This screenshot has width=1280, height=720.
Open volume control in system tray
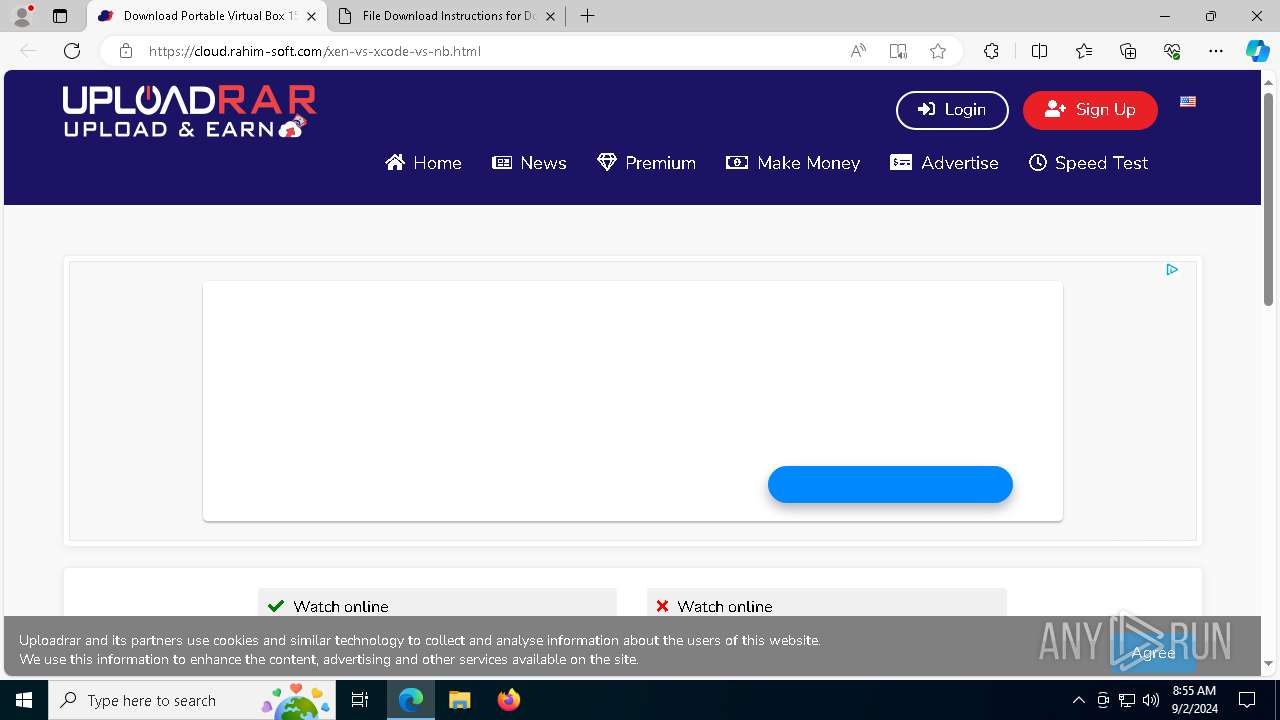click(1150, 700)
